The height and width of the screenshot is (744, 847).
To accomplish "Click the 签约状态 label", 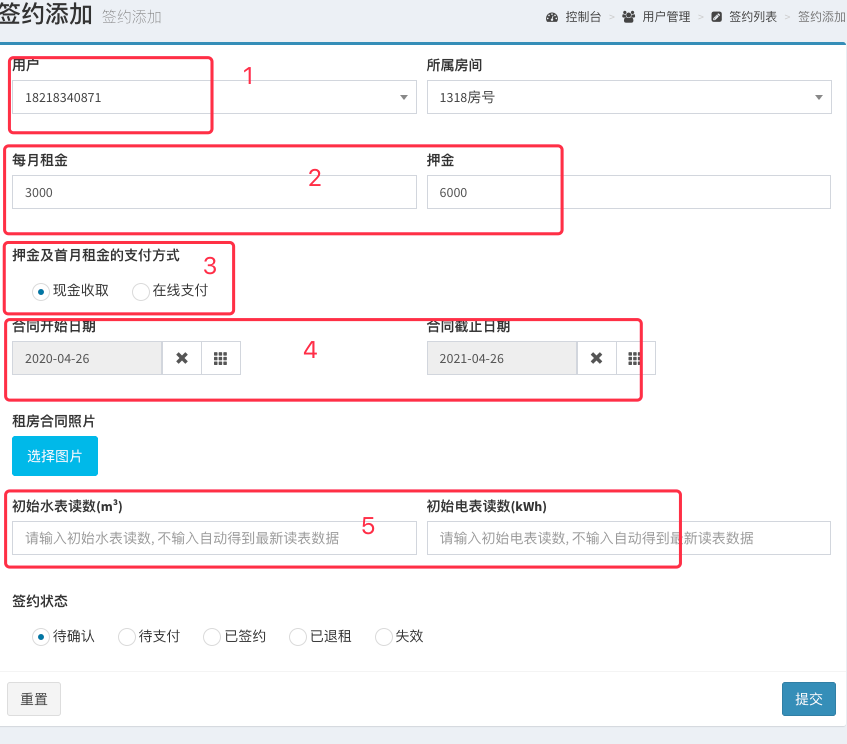I will point(40,601).
